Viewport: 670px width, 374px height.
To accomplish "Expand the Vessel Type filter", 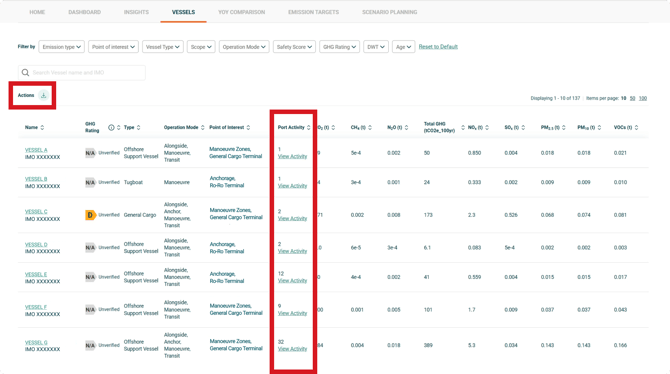I will [163, 47].
